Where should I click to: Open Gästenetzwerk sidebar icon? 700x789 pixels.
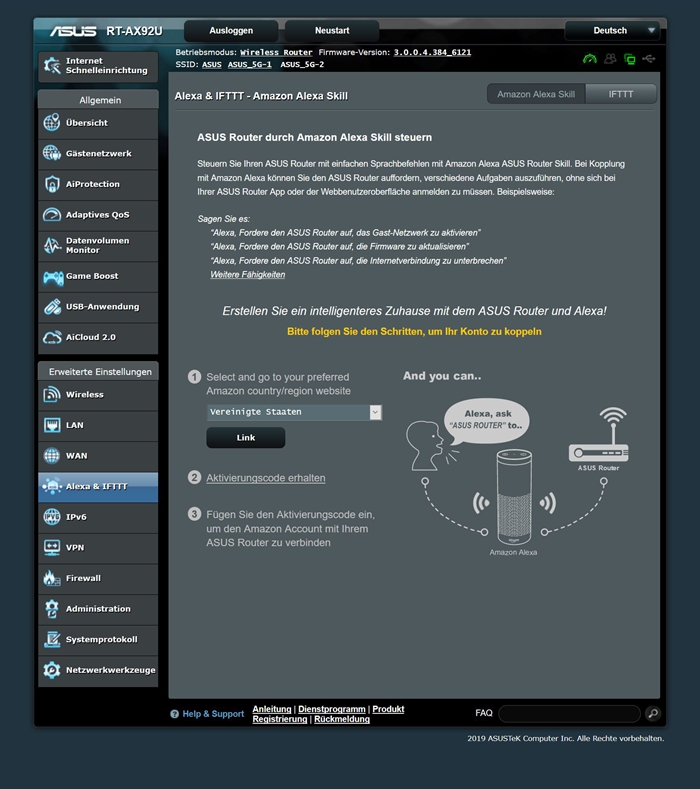pos(52,153)
